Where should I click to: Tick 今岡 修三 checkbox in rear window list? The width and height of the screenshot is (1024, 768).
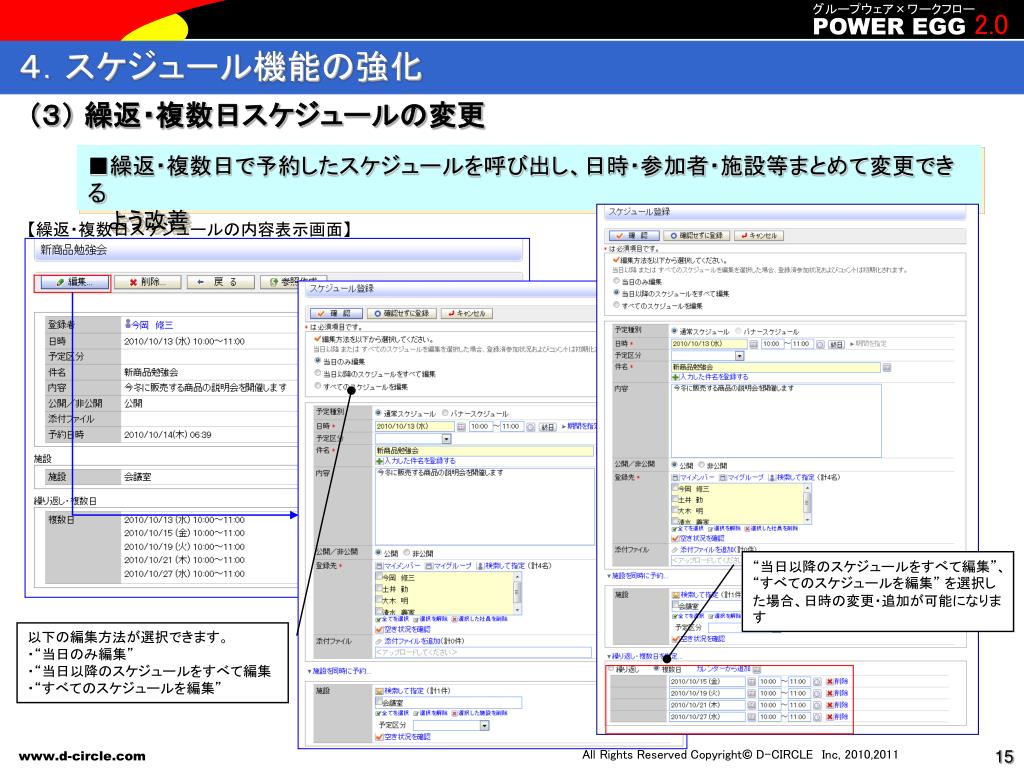[x=379, y=577]
